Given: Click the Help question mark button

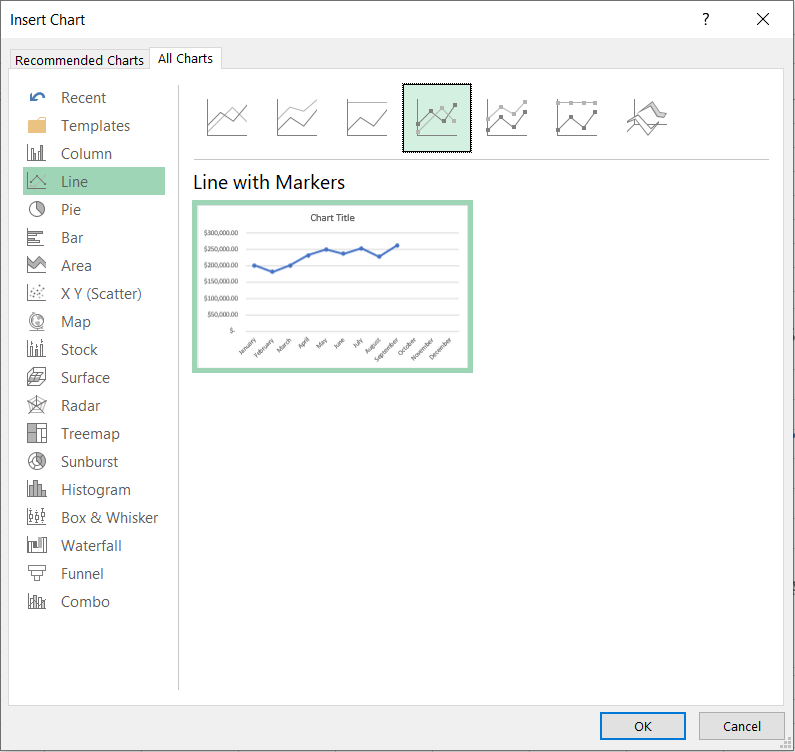Looking at the screenshot, I should [706, 19].
